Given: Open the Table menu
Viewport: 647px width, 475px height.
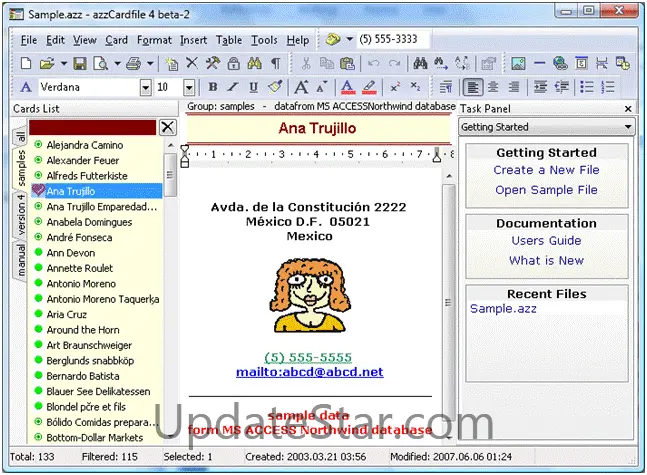Looking at the screenshot, I should pyautogui.click(x=229, y=40).
